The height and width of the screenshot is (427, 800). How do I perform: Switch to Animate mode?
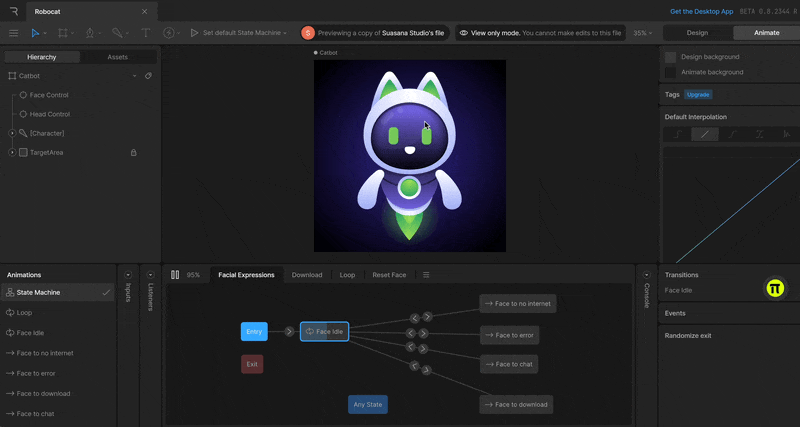[766, 33]
